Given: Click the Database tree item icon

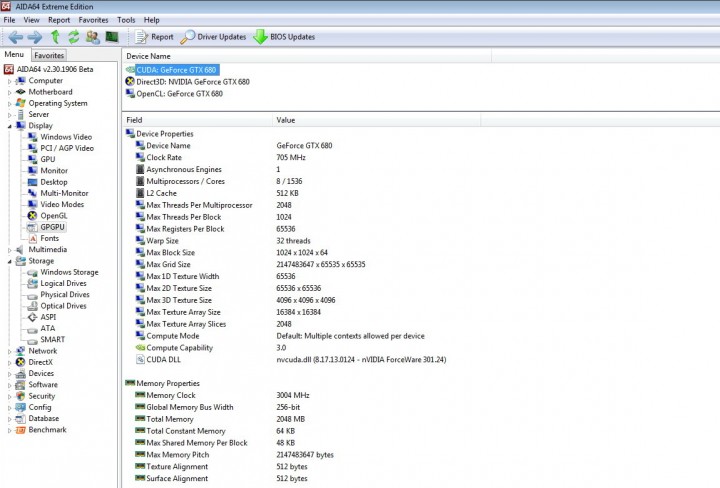Looking at the screenshot, I should click(20, 419).
